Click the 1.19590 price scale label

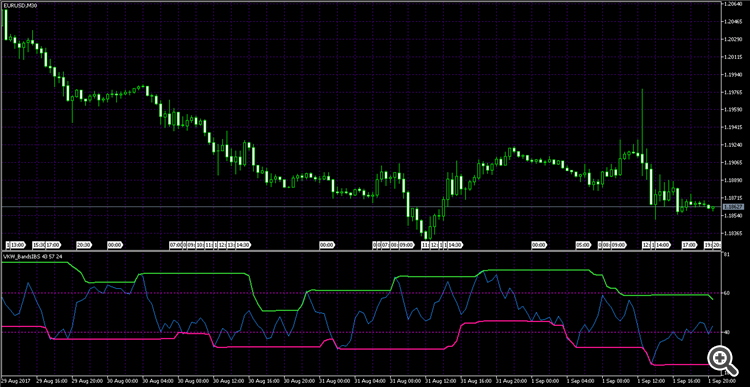[733, 110]
